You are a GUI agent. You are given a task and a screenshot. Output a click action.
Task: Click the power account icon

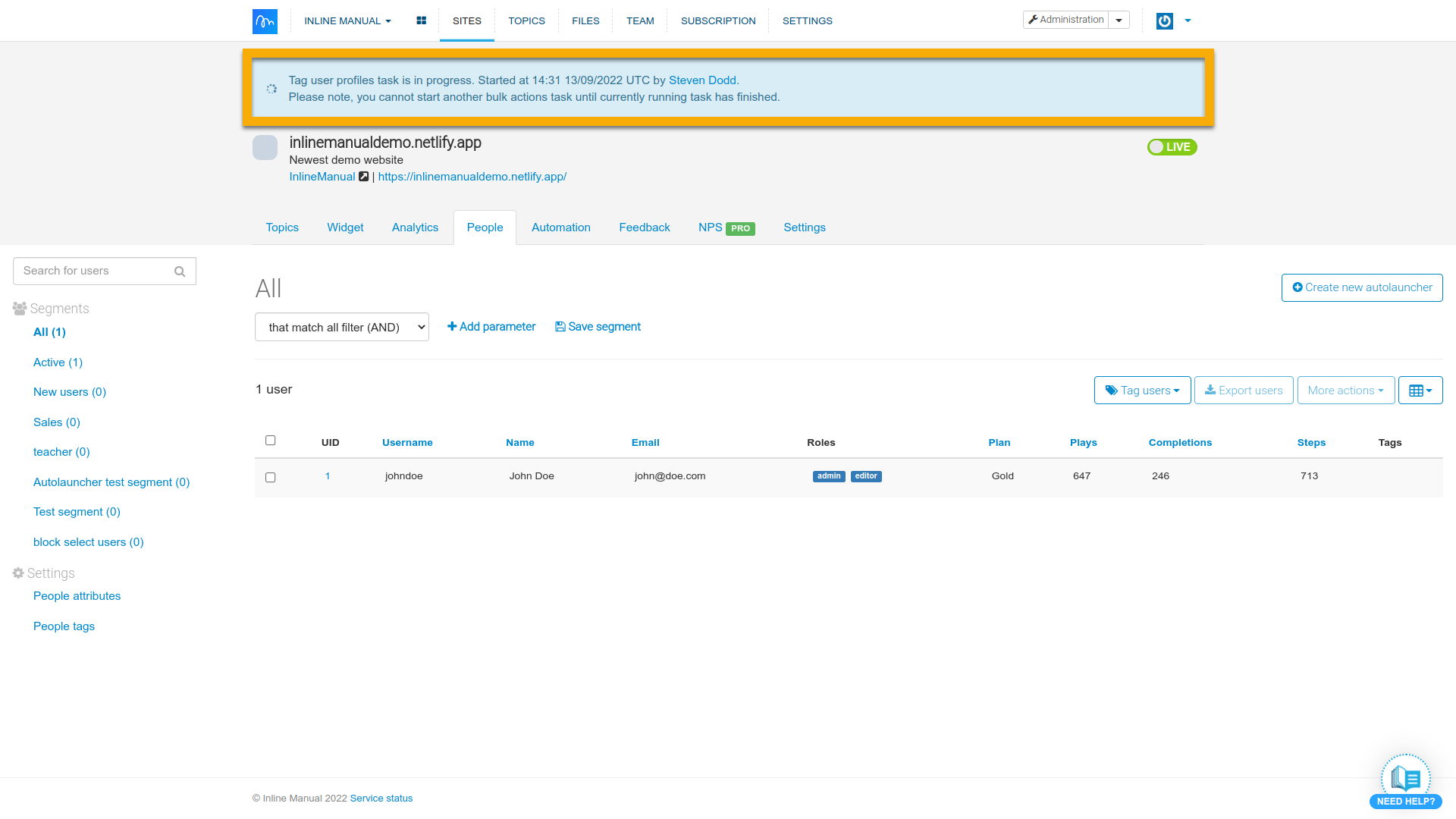point(1164,21)
